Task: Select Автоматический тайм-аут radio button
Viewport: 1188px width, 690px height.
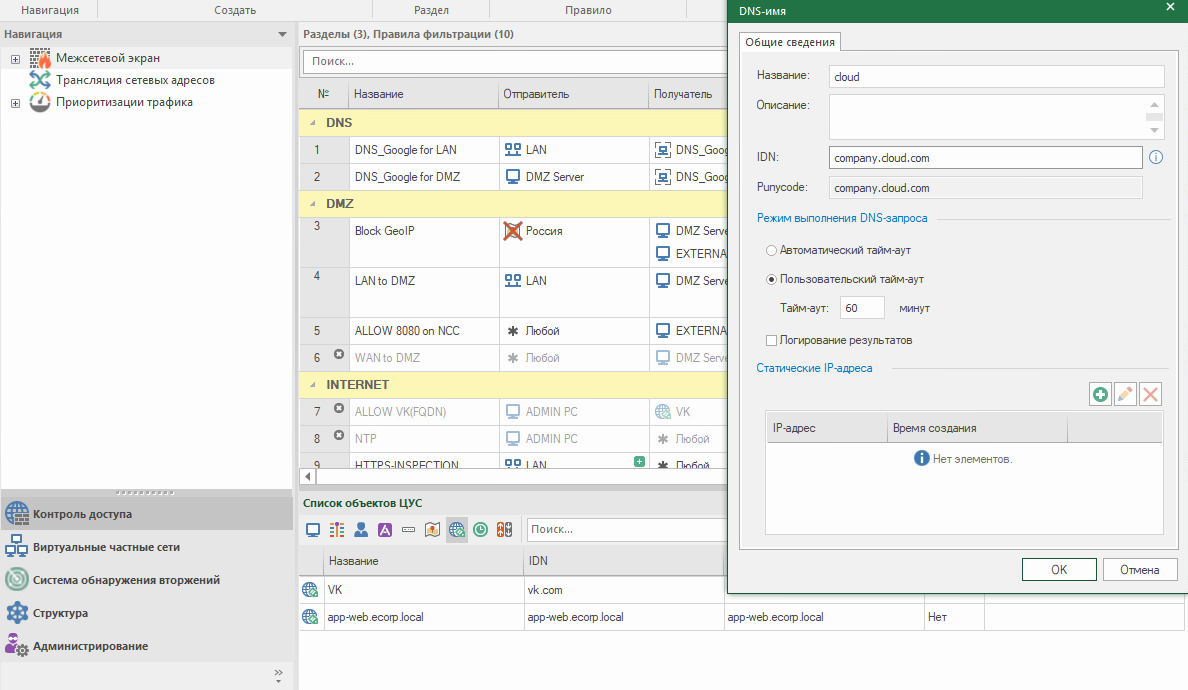Action: coord(771,250)
